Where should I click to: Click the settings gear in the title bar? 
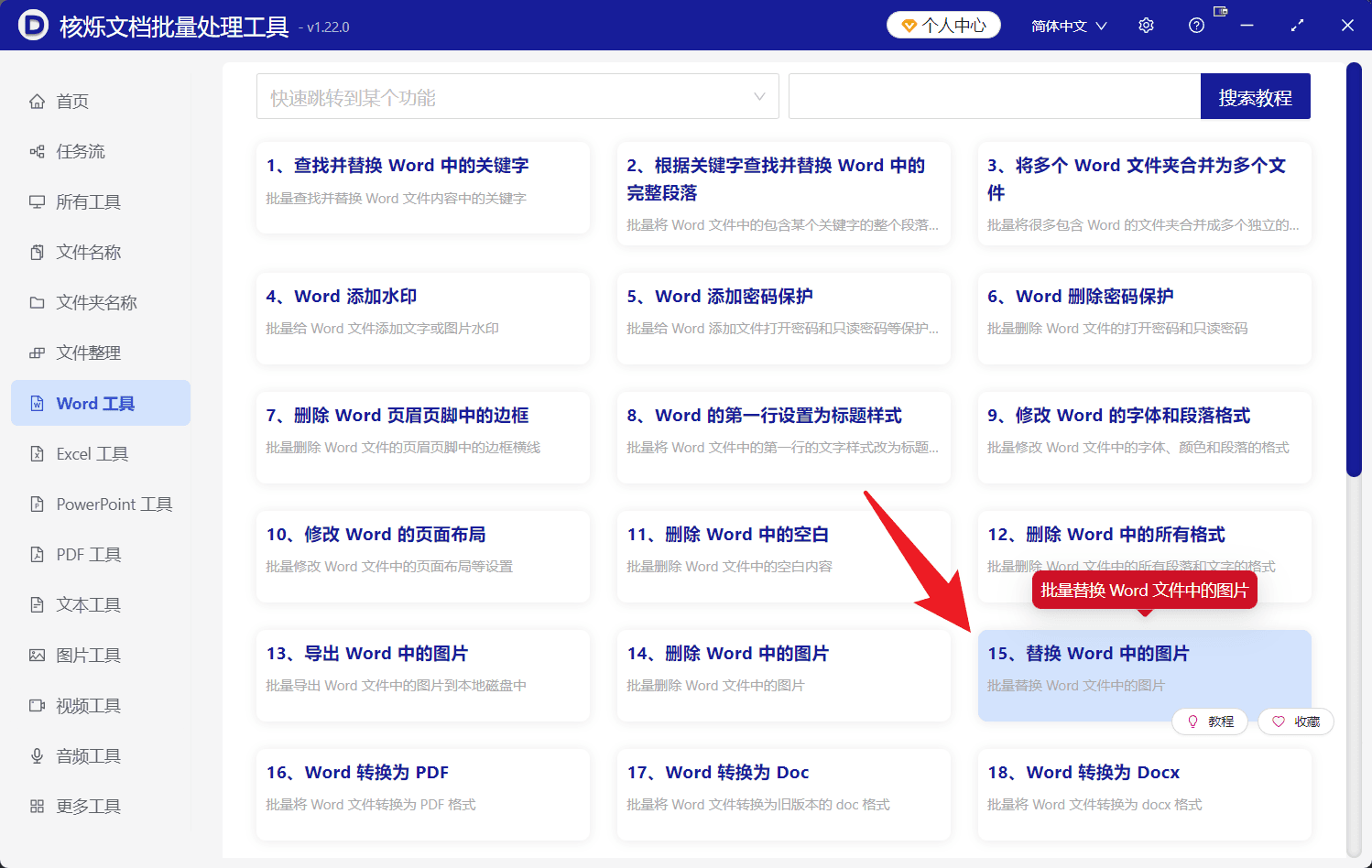point(1146,25)
